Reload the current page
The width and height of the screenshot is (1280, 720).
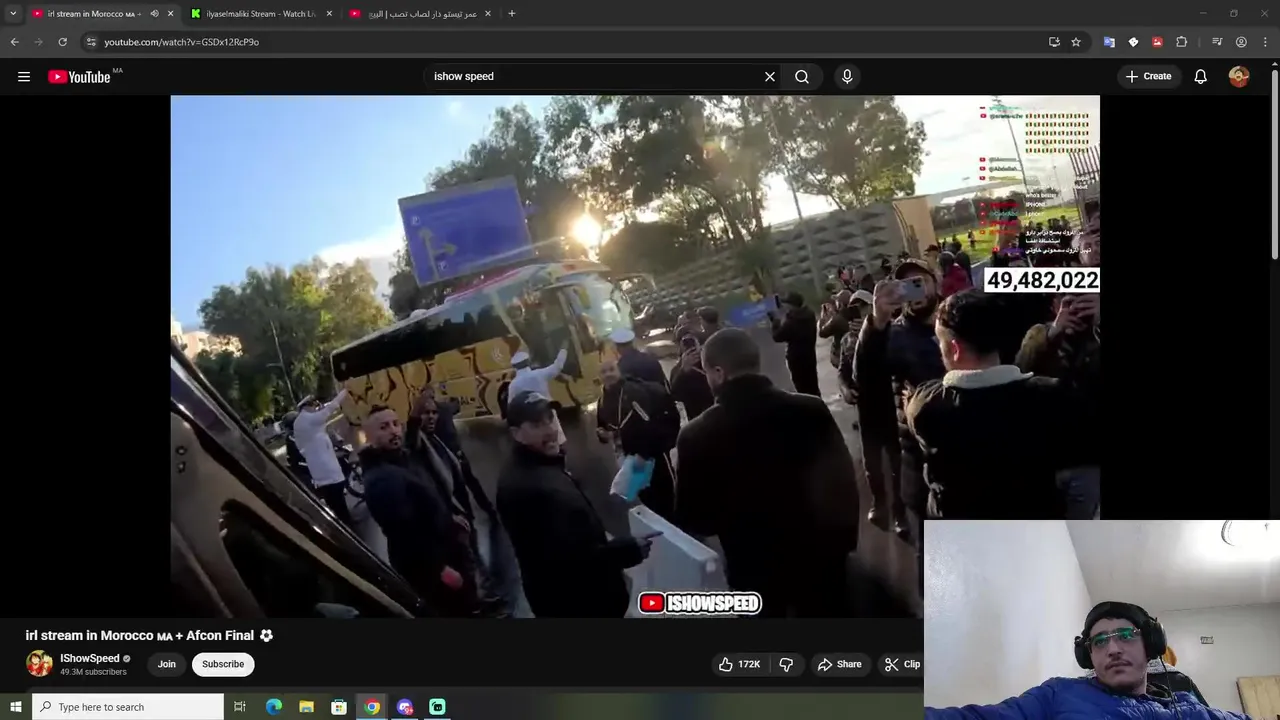coord(62,42)
